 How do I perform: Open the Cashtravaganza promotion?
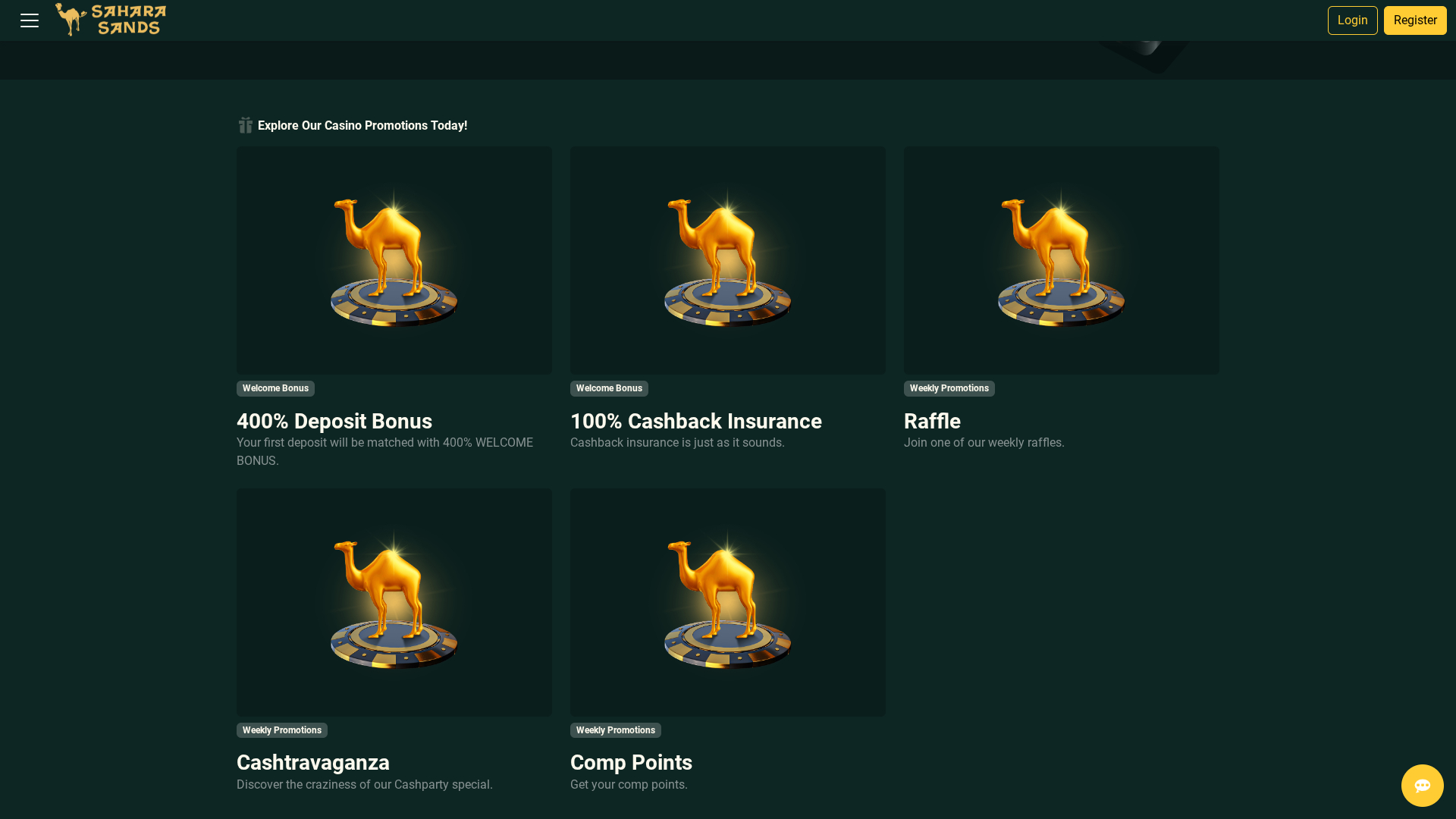point(312,762)
